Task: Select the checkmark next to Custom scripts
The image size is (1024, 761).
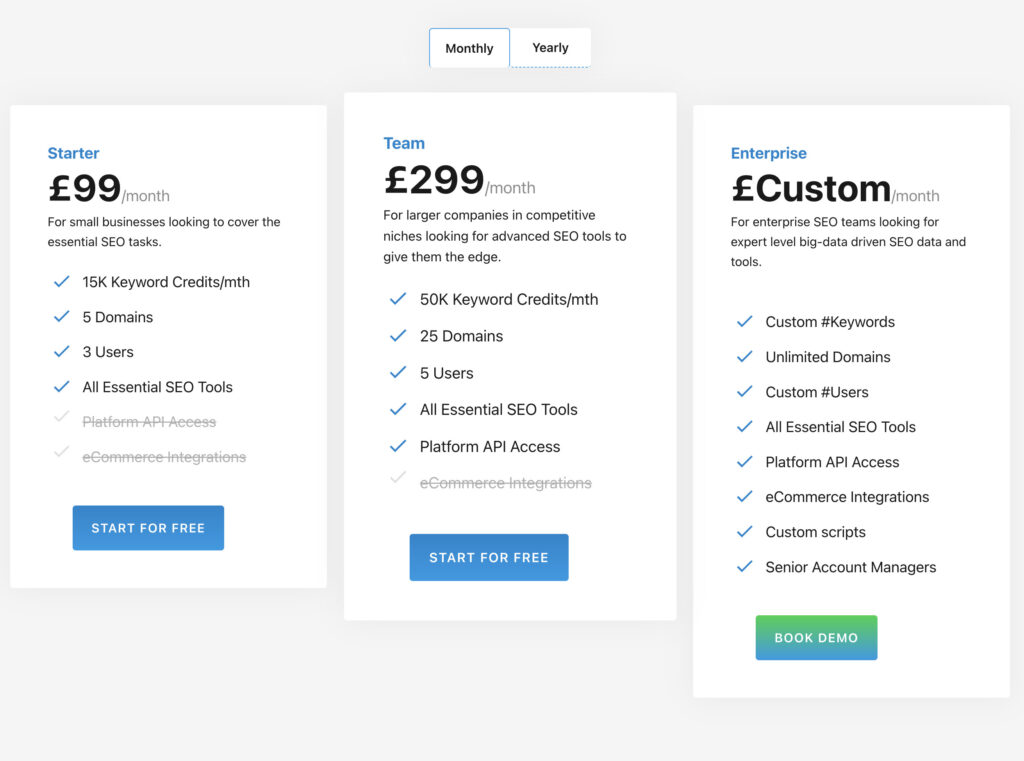Action: point(744,532)
